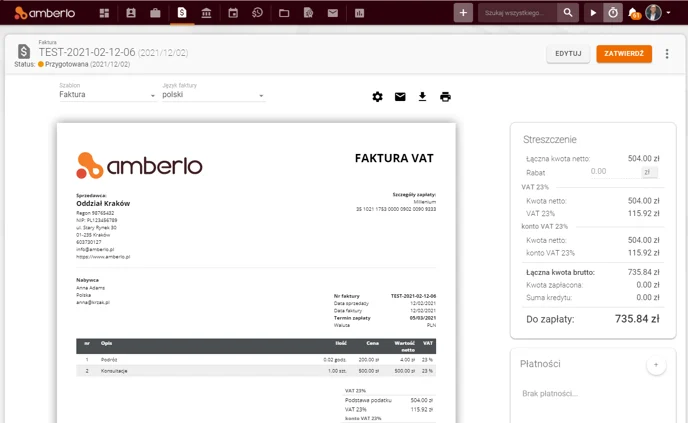Screen dimensions: 688x423
Task: Click the Konsultacje line item row
Action: pyautogui.click(x=256, y=371)
